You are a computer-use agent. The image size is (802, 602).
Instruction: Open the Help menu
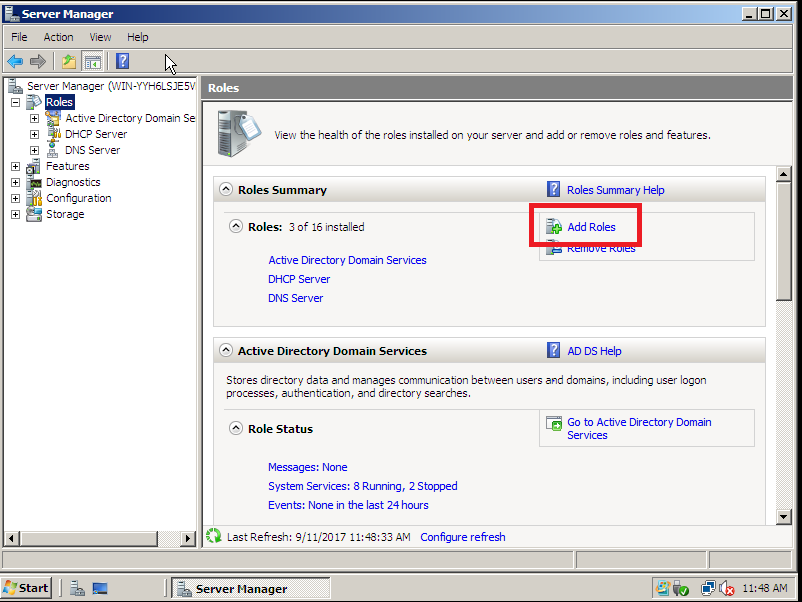138,37
